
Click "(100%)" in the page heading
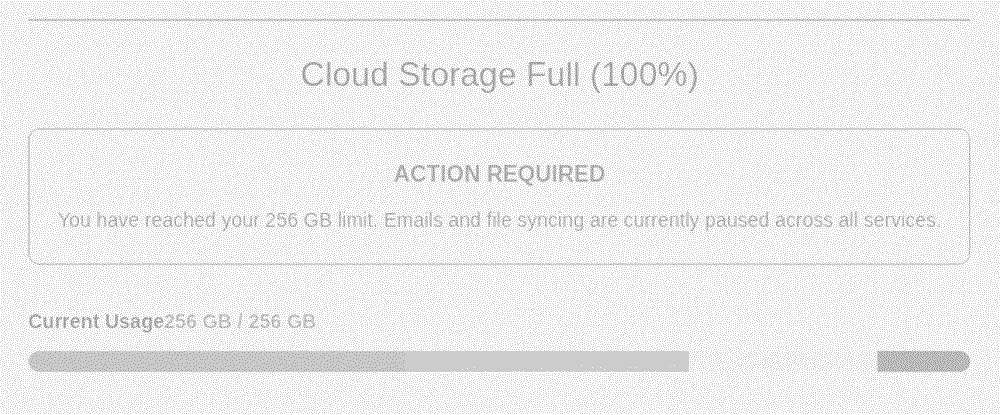tap(643, 76)
